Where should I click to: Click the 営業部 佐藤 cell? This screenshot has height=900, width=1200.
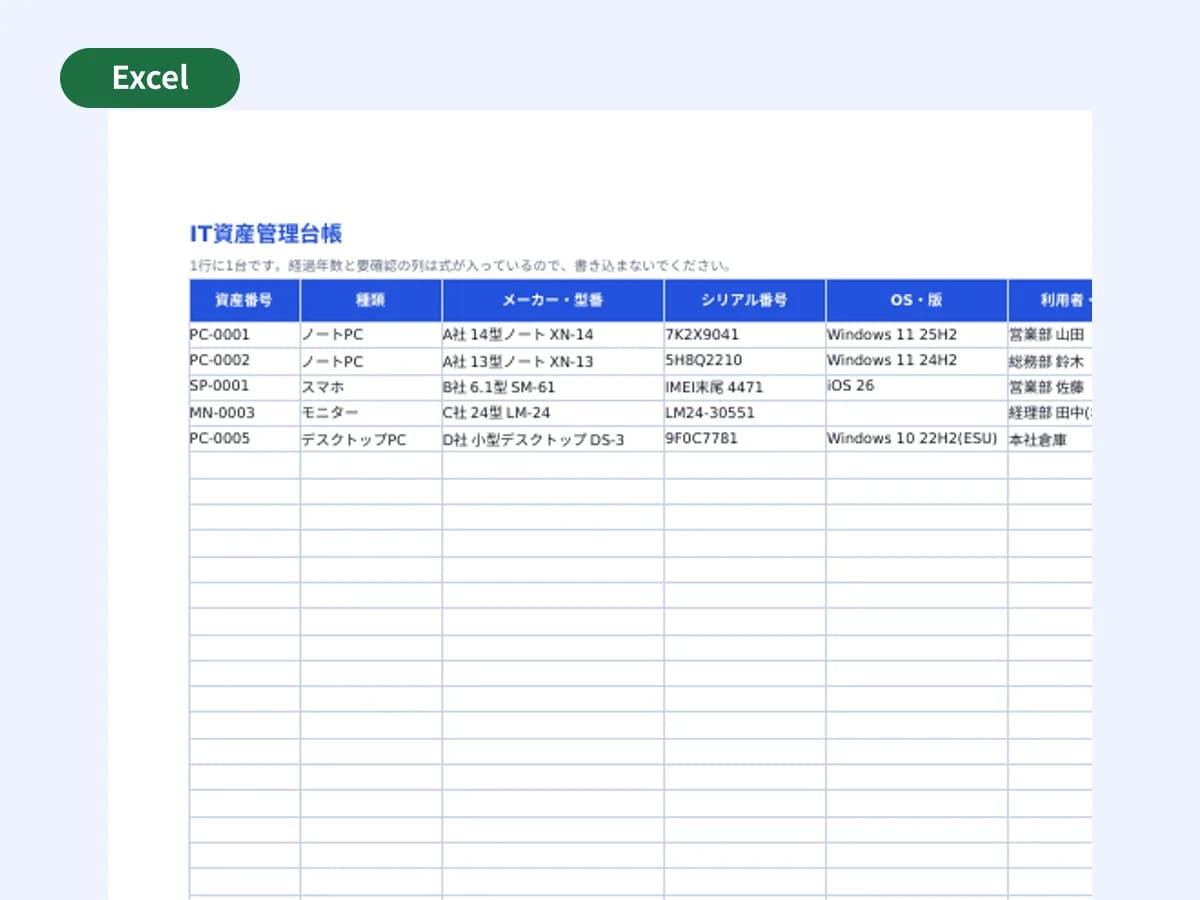tap(1050, 387)
